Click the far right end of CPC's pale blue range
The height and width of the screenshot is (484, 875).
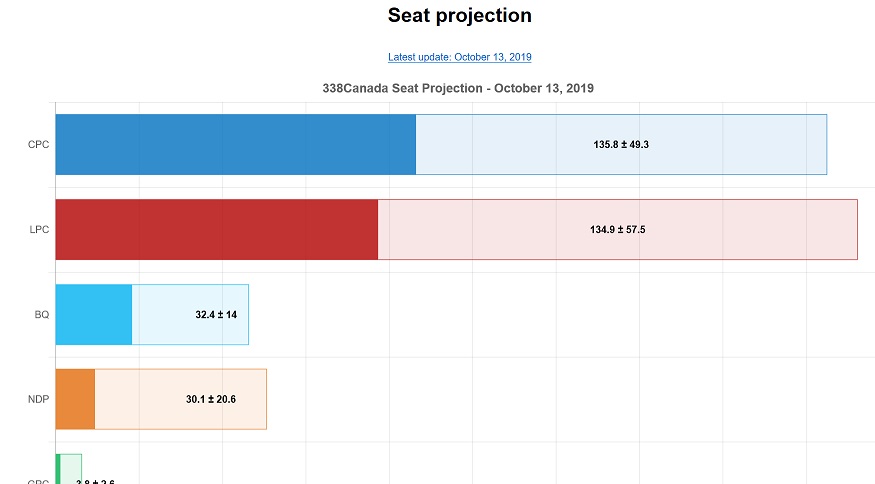coord(822,145)
